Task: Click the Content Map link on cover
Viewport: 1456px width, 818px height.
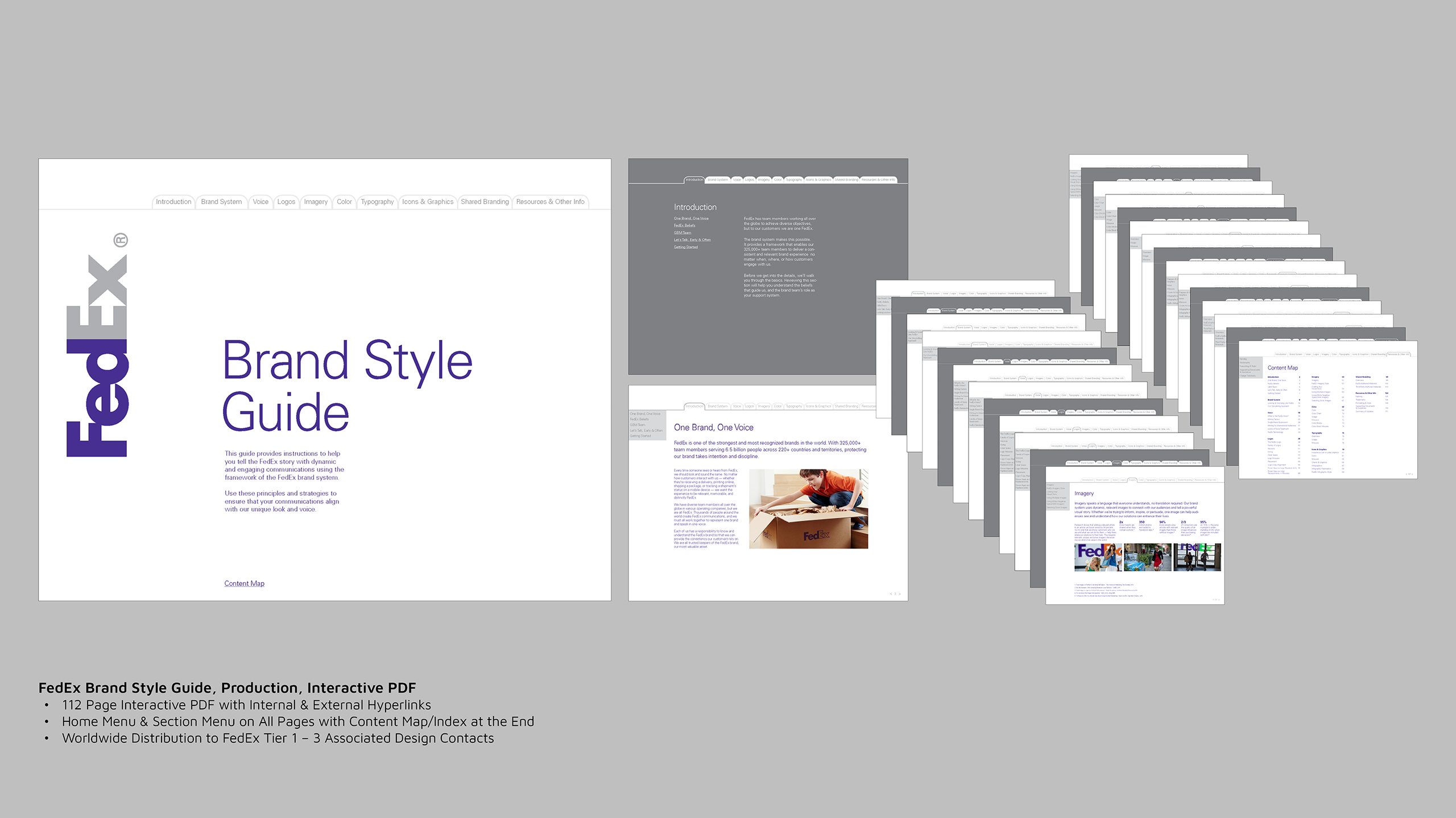Action: [x=244, y=583]
